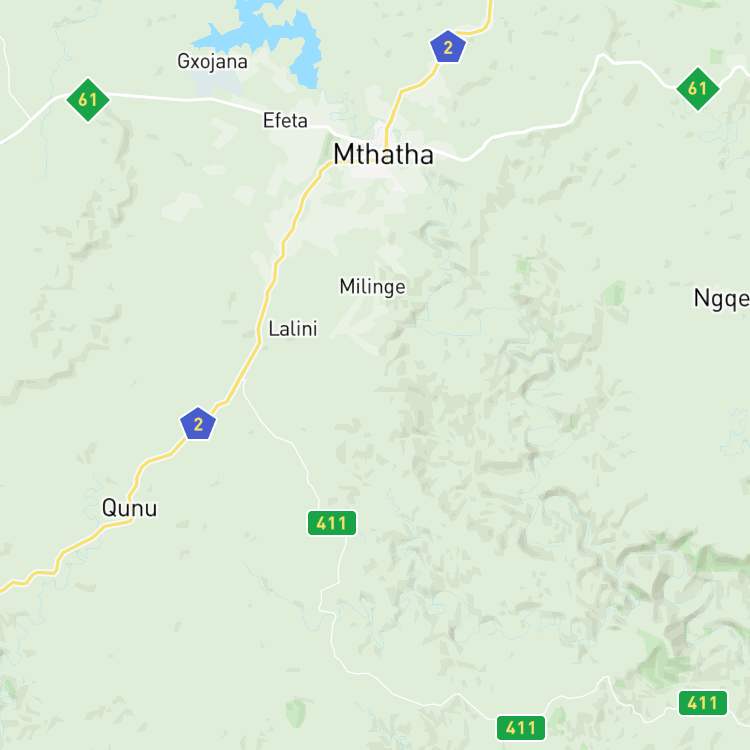Select the 411 shield nearest the bottom edge
Screen dimensions: 750x750
click(520, 728)
